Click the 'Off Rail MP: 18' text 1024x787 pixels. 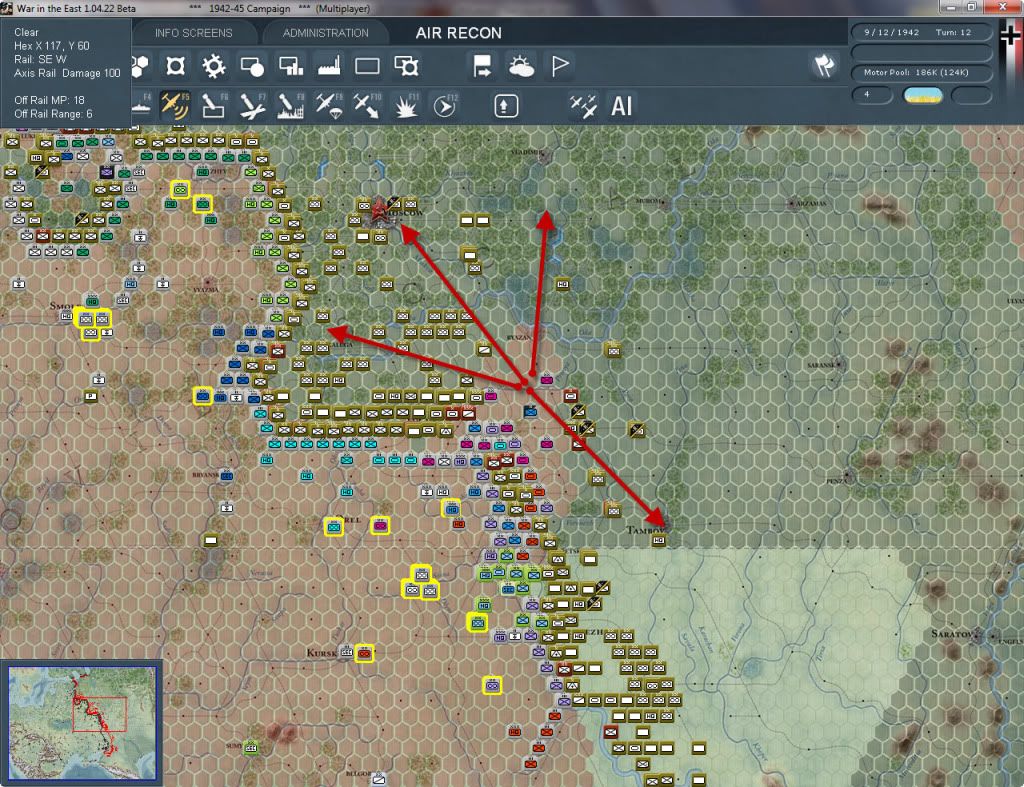coord(50,100)
